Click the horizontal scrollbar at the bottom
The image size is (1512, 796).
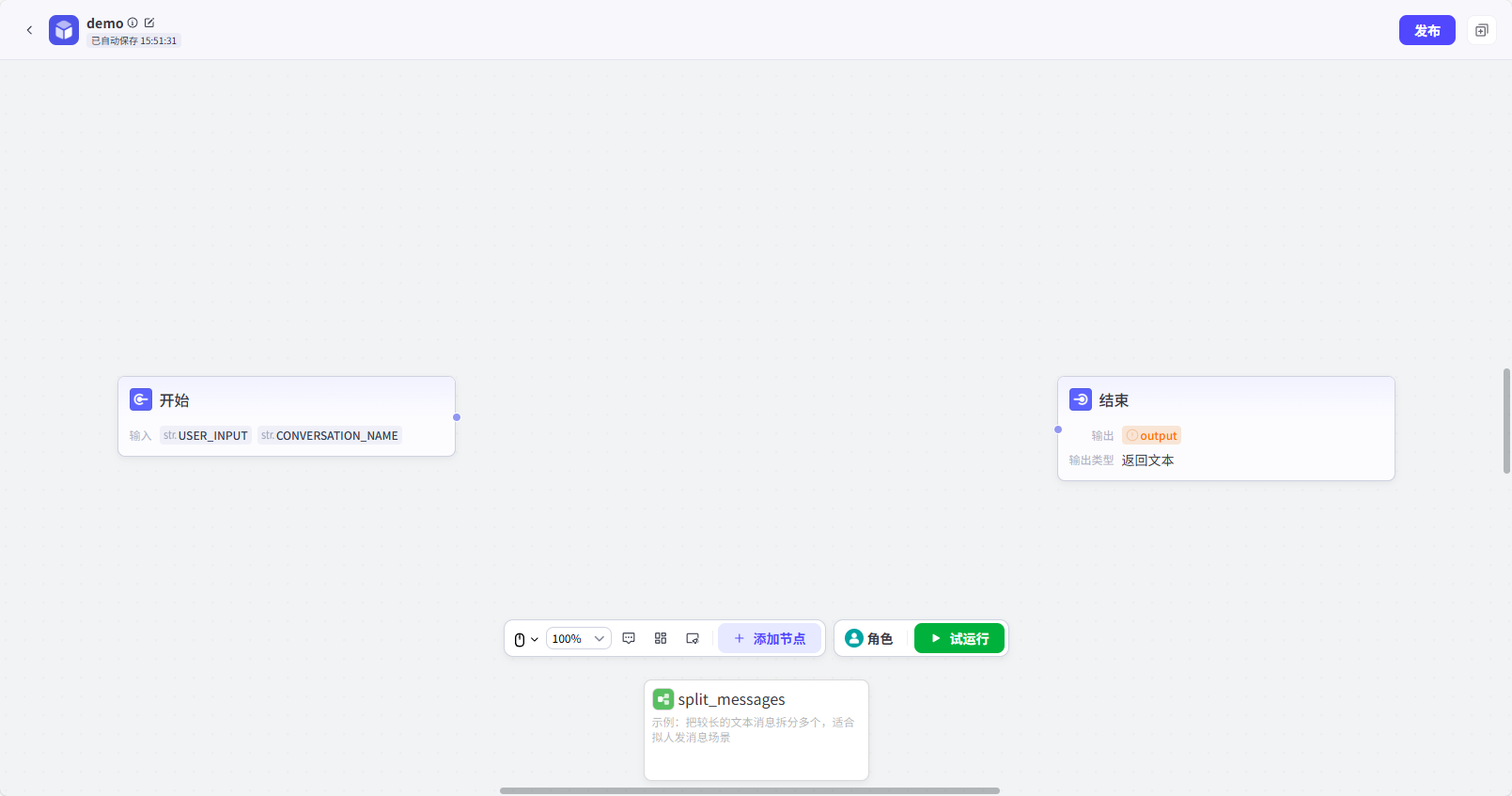[x=749, y=790]
